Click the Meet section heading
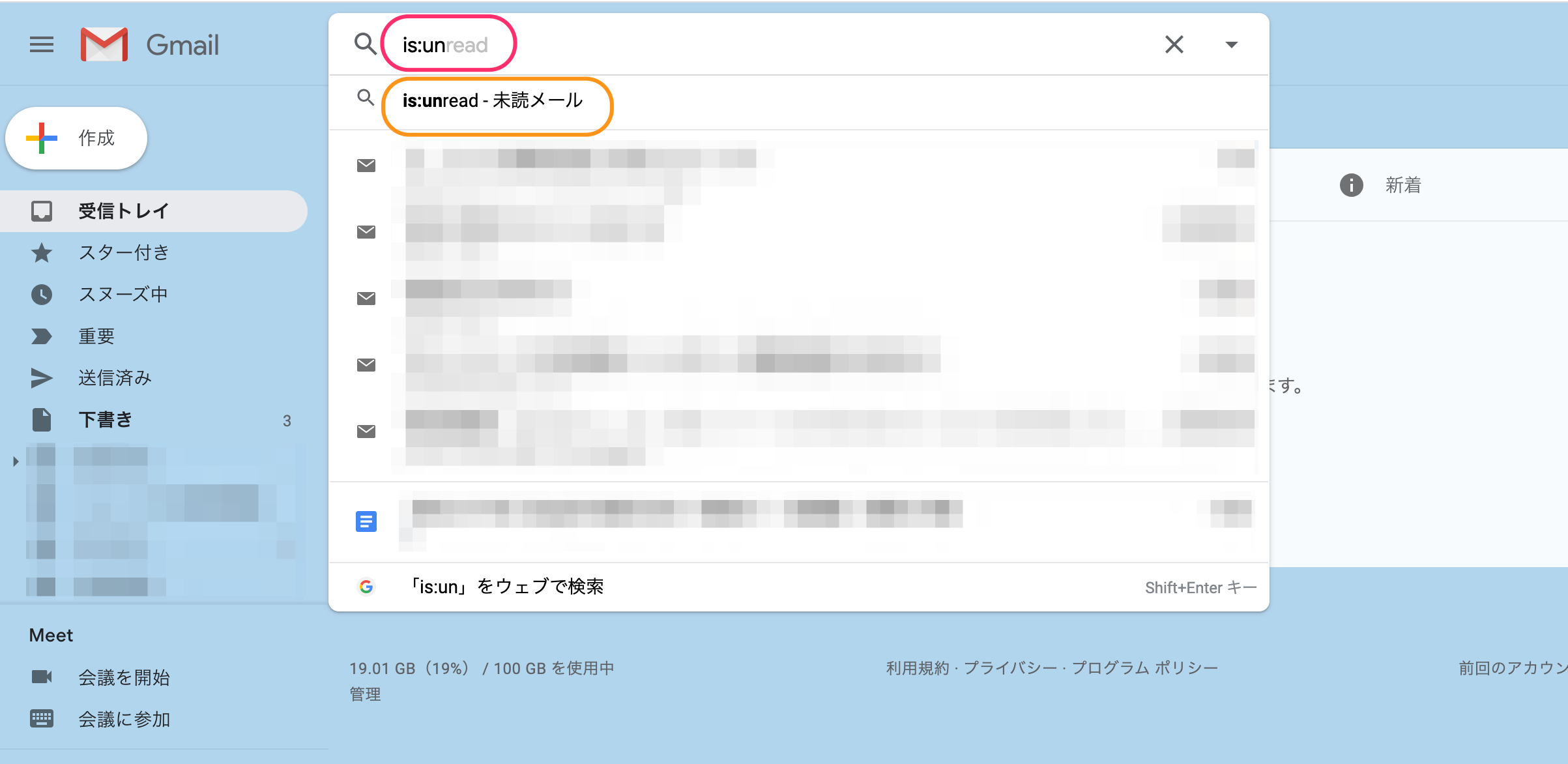This screenshot has width=1568, height=764. pyautogui.click(x=51, y=635)
